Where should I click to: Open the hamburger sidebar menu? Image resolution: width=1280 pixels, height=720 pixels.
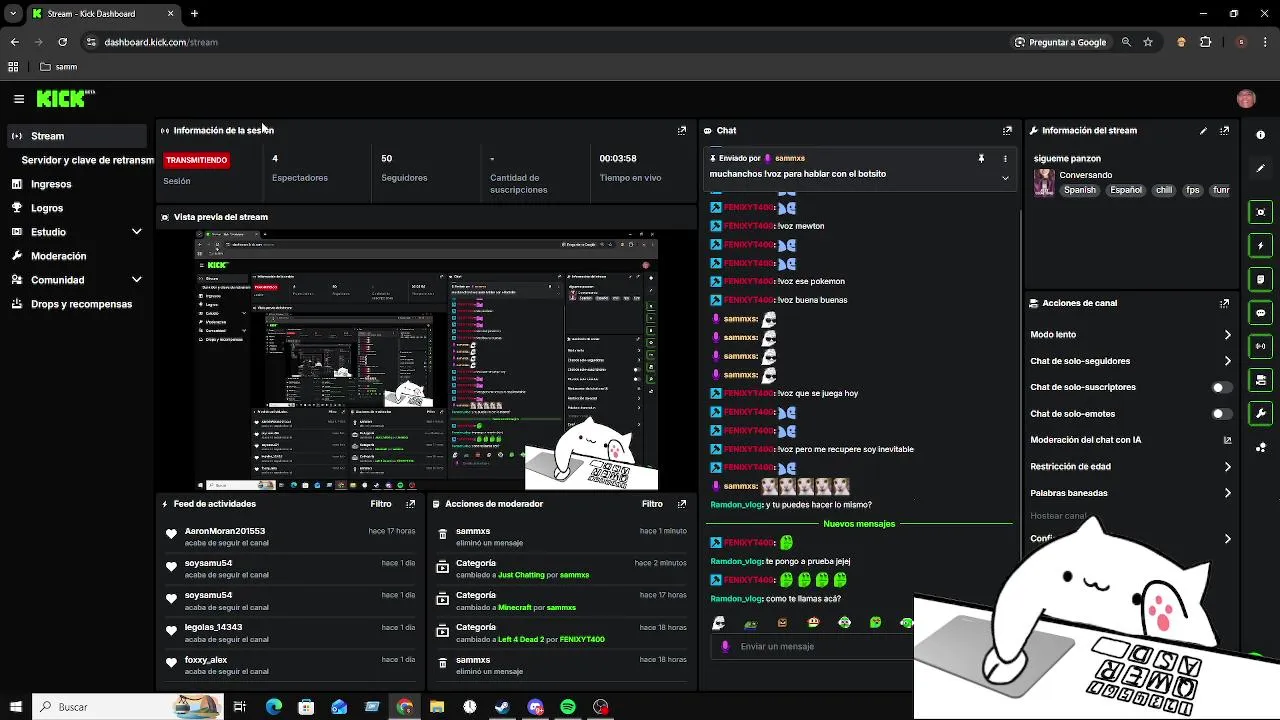19,98
